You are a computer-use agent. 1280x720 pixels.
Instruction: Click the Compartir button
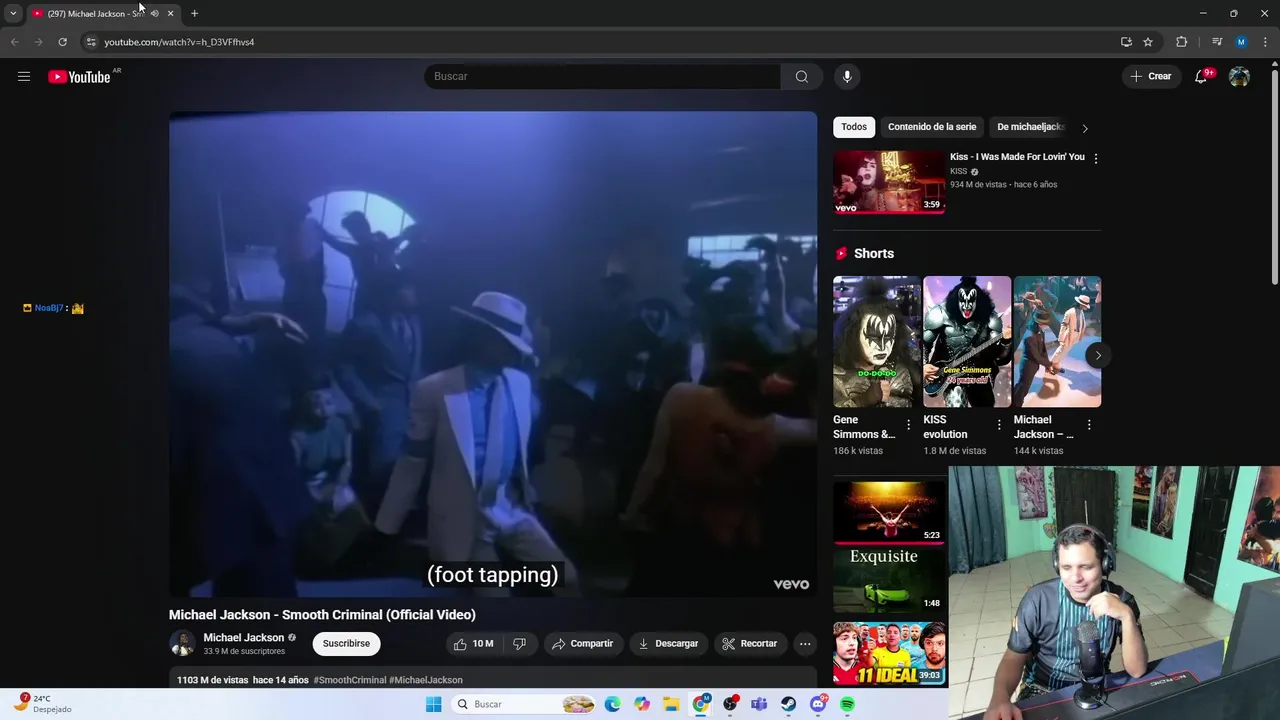pyautogui.click(x=582, y=644)
